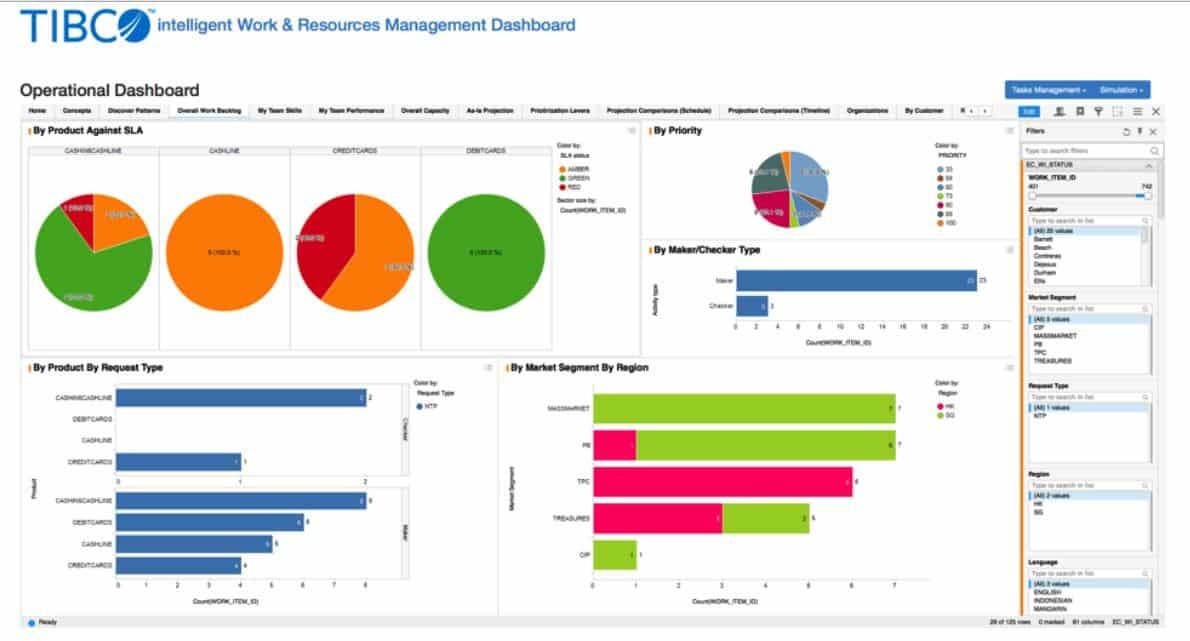Collapse the EC_WI_STATUS filter group
The width and height of the screenshot is (1190, 641).
1149,165
